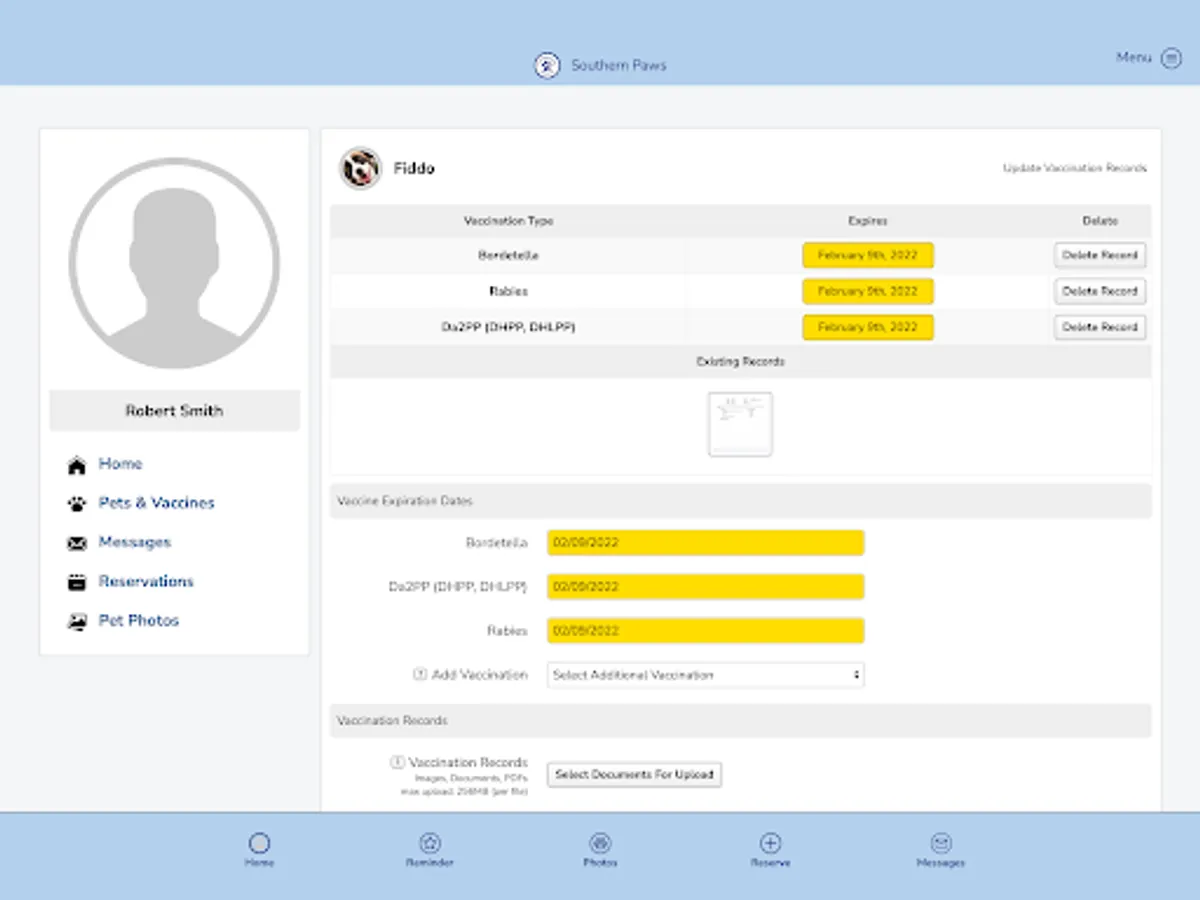Open Pet Photos from the sidebar
This screenshot has width=1200, height=900.
coord(138,620)
